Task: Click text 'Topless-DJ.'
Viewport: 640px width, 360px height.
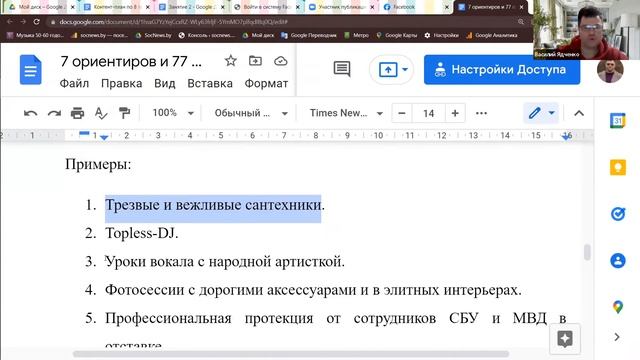Action: (142, 233)
